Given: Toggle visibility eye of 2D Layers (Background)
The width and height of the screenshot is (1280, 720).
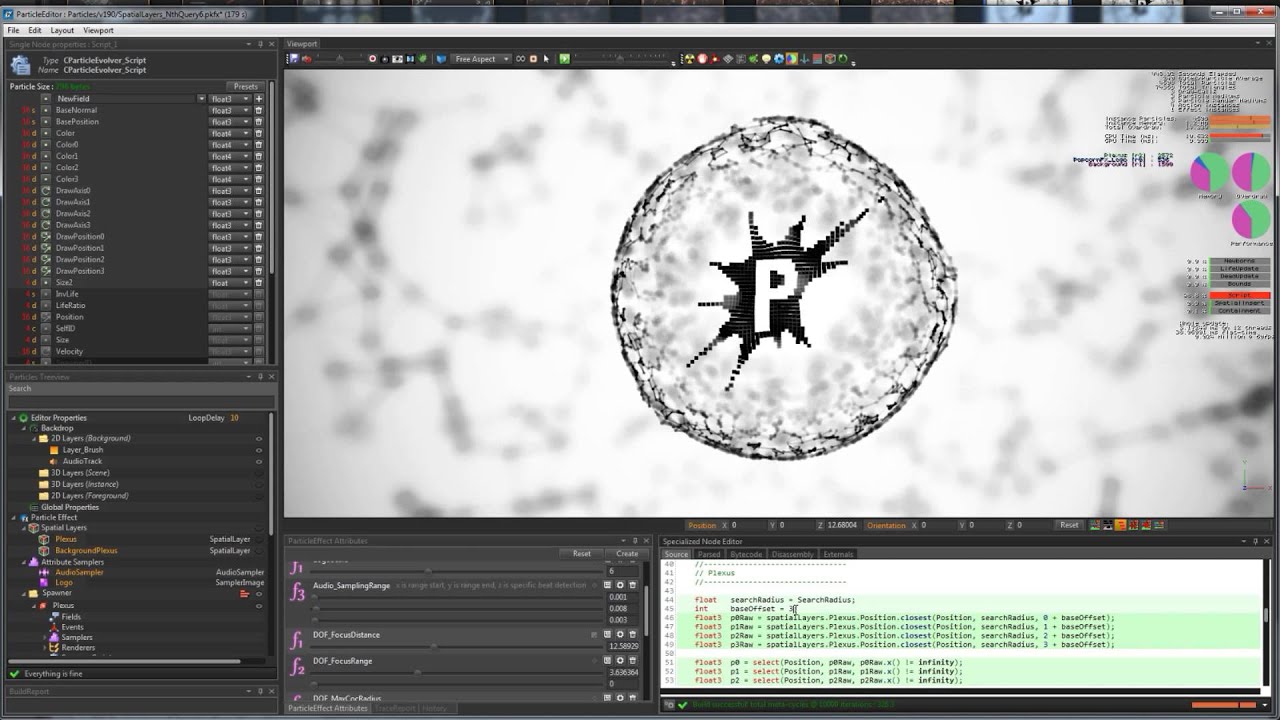Looking at the screenshot, I should click(259, 439).
